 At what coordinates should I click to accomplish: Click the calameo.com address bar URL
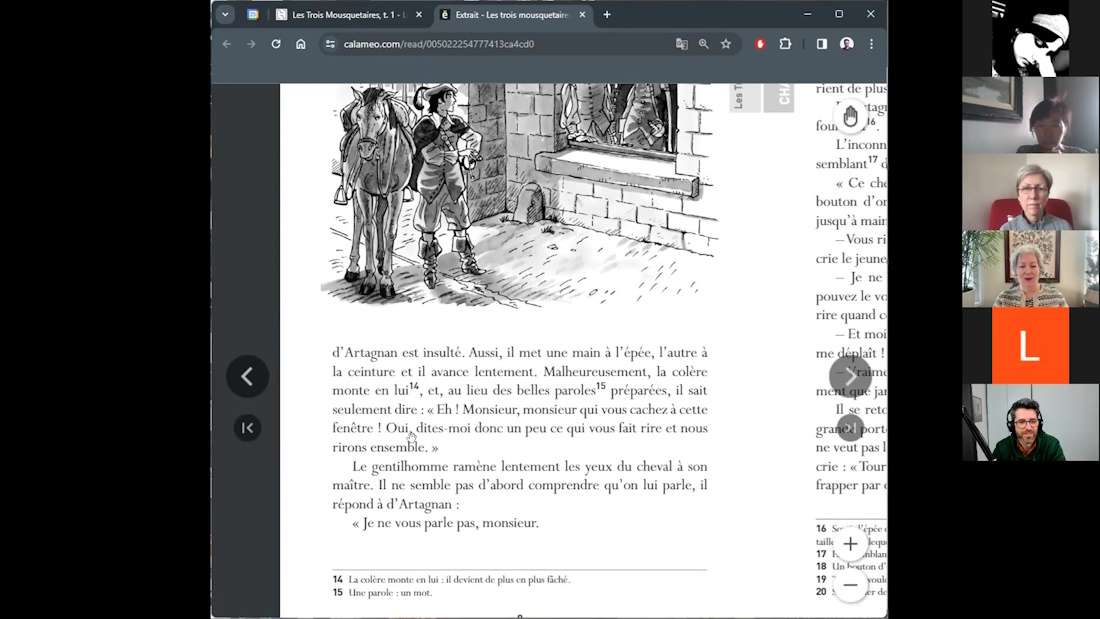pyautogui.click(x=438, y=44)
